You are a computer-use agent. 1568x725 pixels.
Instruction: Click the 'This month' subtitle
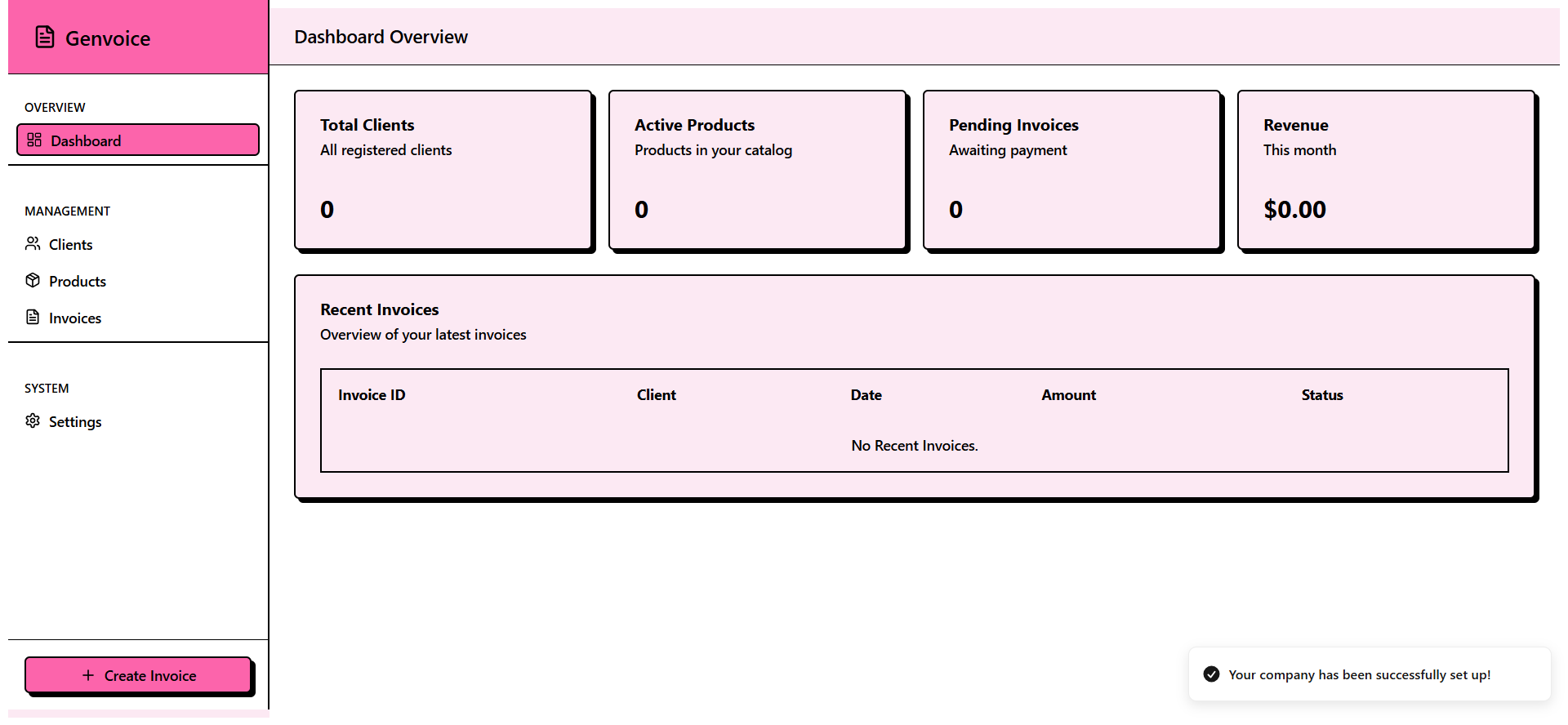1300,150
